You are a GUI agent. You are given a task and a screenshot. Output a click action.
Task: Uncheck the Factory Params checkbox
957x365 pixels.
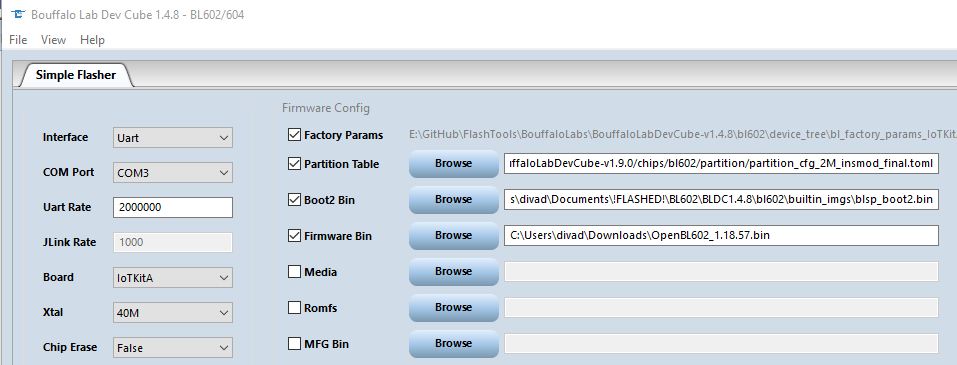[294, 135]
